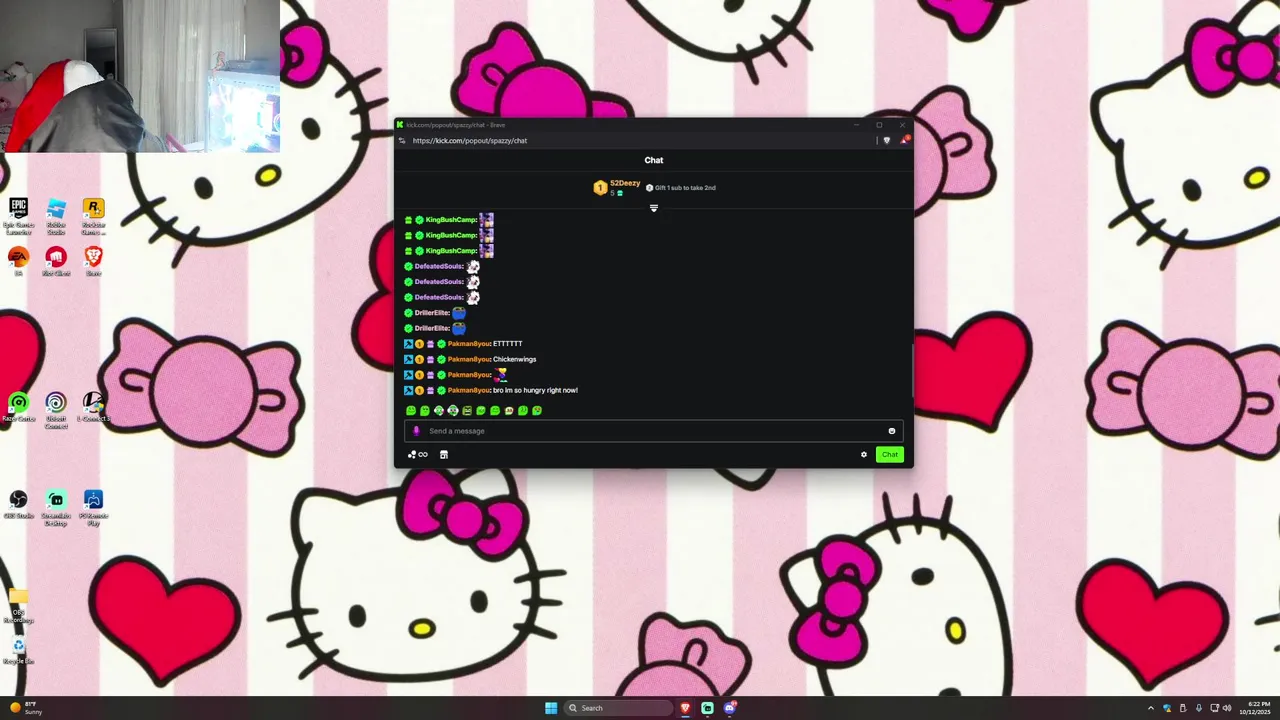This screenshot has width=1280, height=720.
Task: Open the shop icon below message box
Action: (444, 455)
